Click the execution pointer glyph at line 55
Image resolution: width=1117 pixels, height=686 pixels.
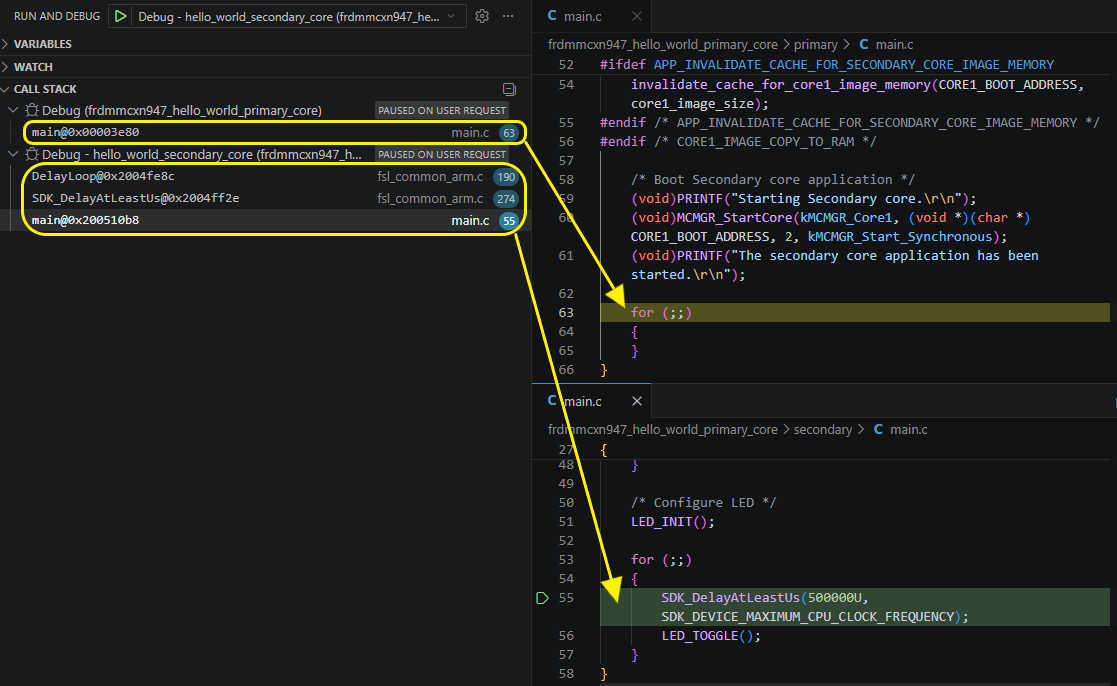(542, 598)
